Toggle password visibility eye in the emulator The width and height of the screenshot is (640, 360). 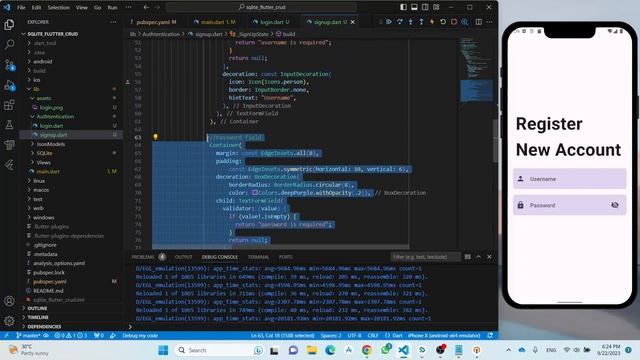pyautogui.click(x=615, y=205)
